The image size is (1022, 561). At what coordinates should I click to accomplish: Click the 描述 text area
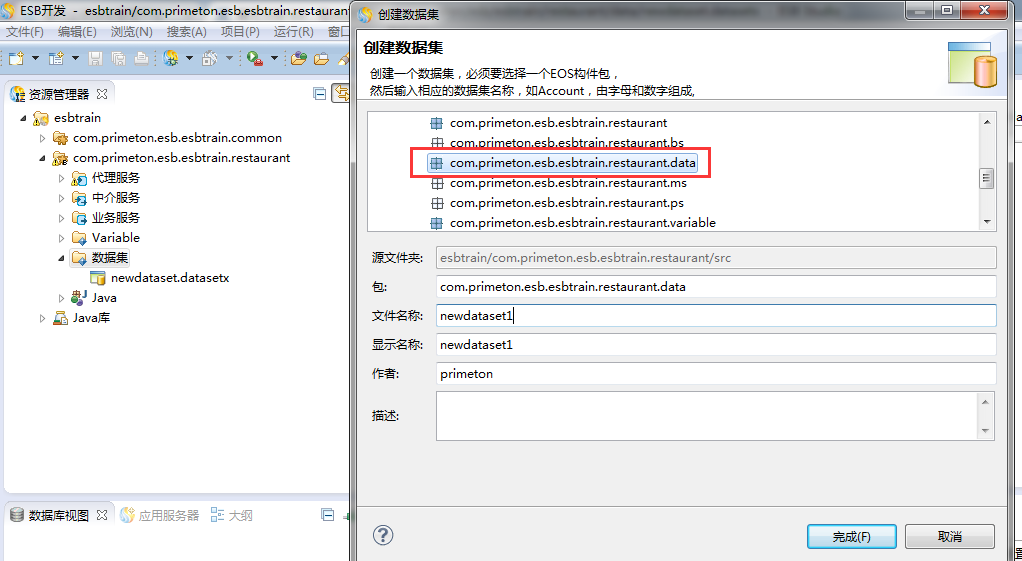[x=707, y=416]
